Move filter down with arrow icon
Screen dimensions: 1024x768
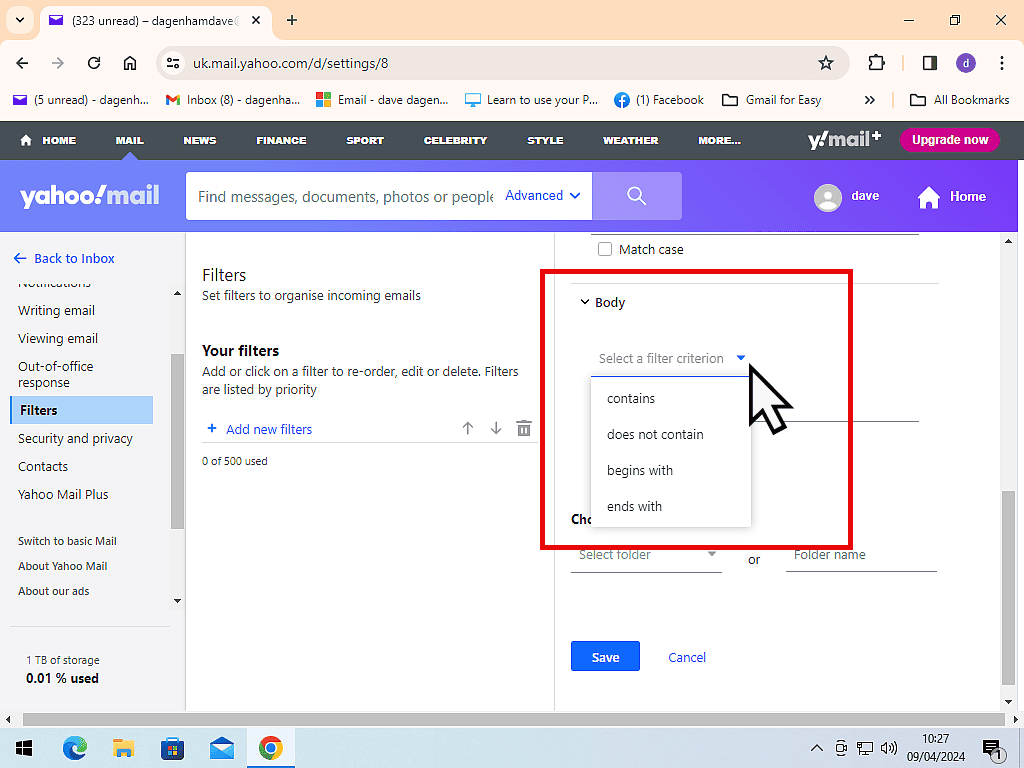click(495, 428)
